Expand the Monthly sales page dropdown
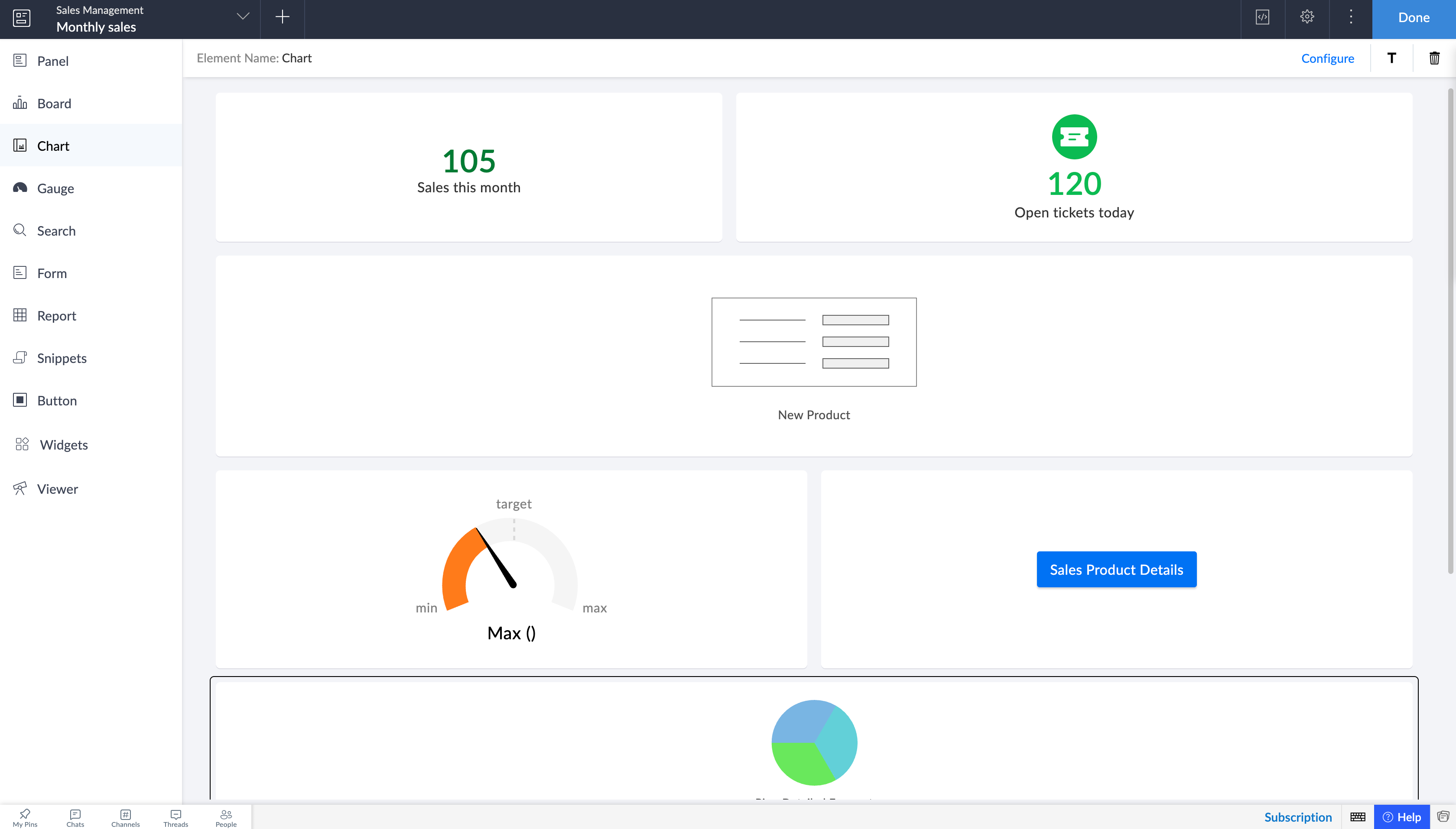This screenshot has height=829, width=1456. [243, 17]
